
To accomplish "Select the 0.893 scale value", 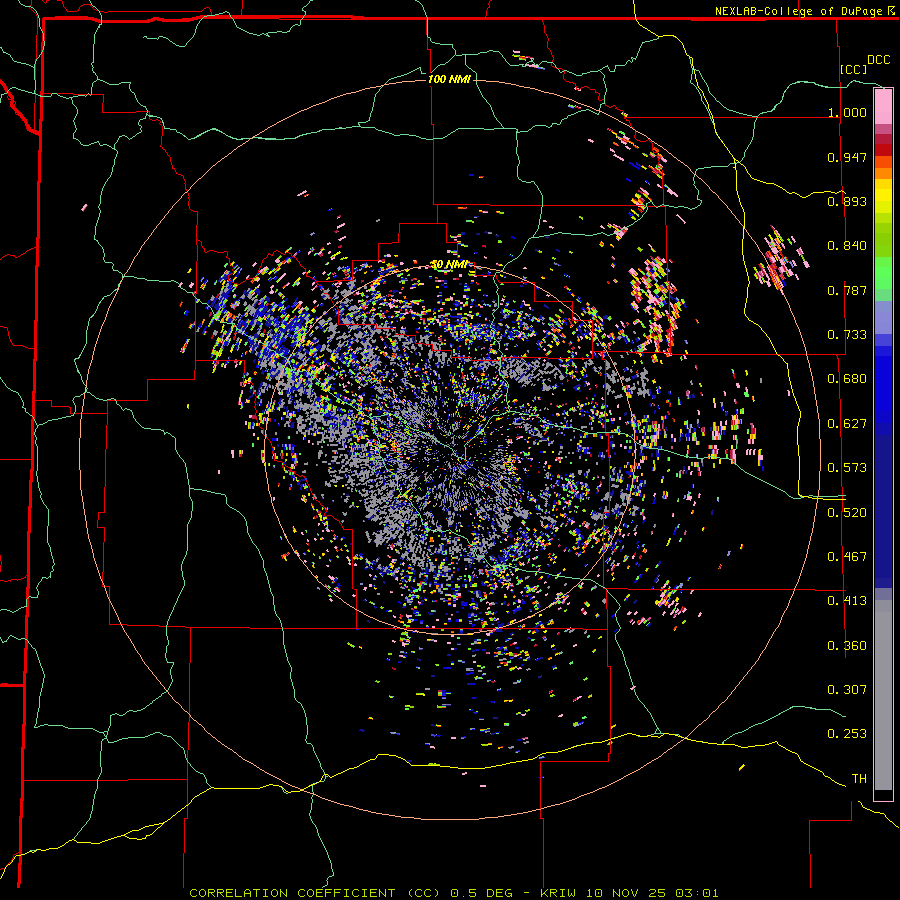I will click(x=847, y=201).
